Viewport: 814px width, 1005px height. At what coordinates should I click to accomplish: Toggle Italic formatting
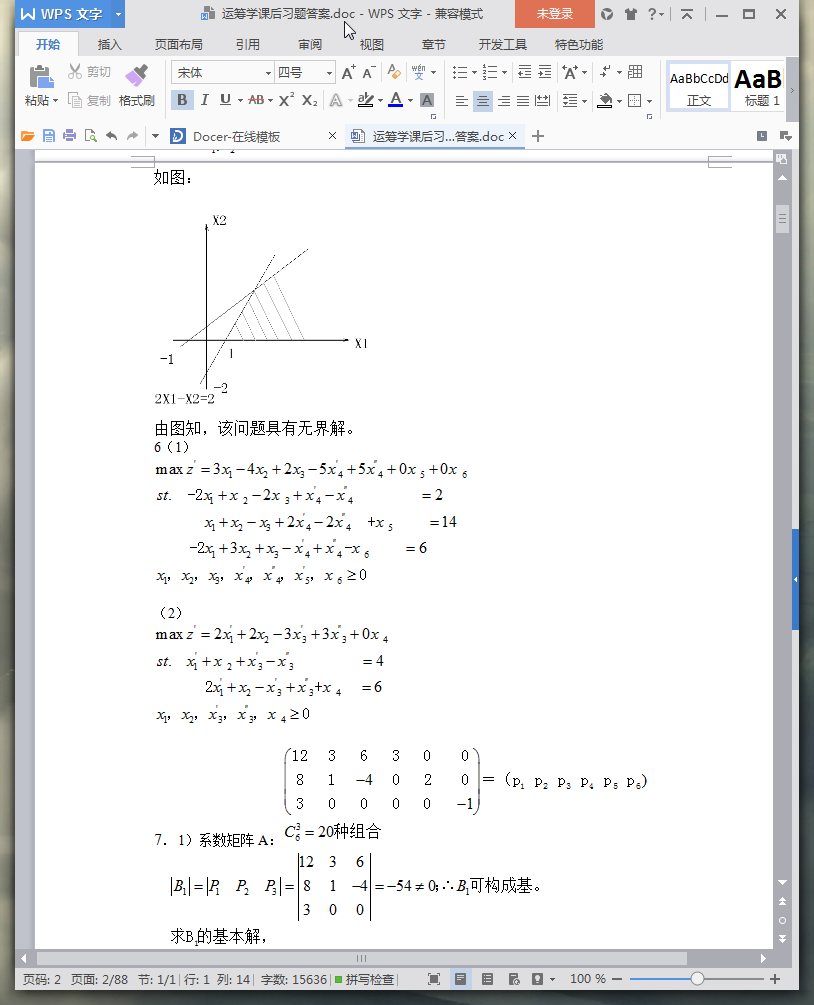(x=204, y=100)
